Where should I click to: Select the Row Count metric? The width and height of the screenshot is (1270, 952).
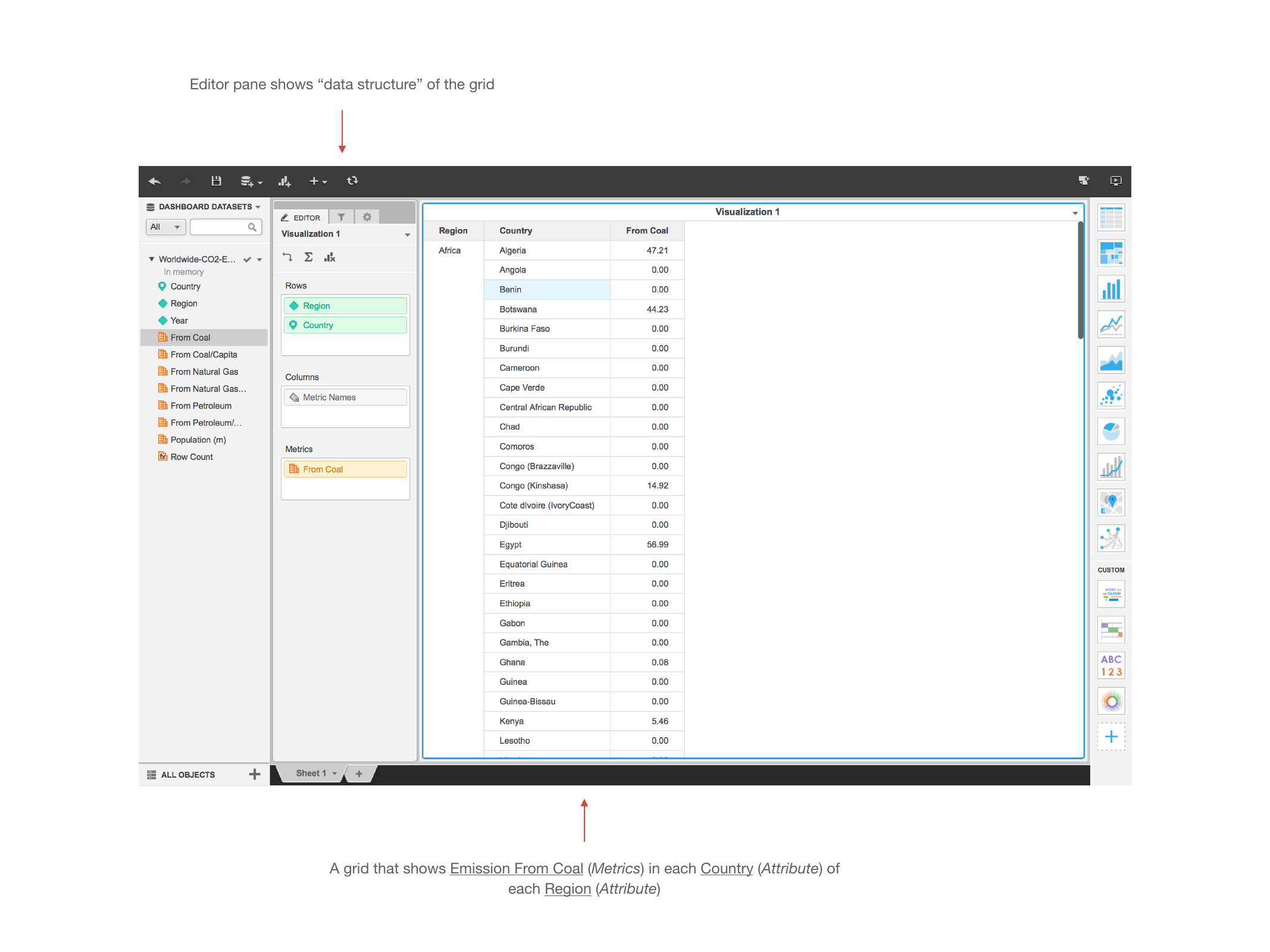(191, 457)
